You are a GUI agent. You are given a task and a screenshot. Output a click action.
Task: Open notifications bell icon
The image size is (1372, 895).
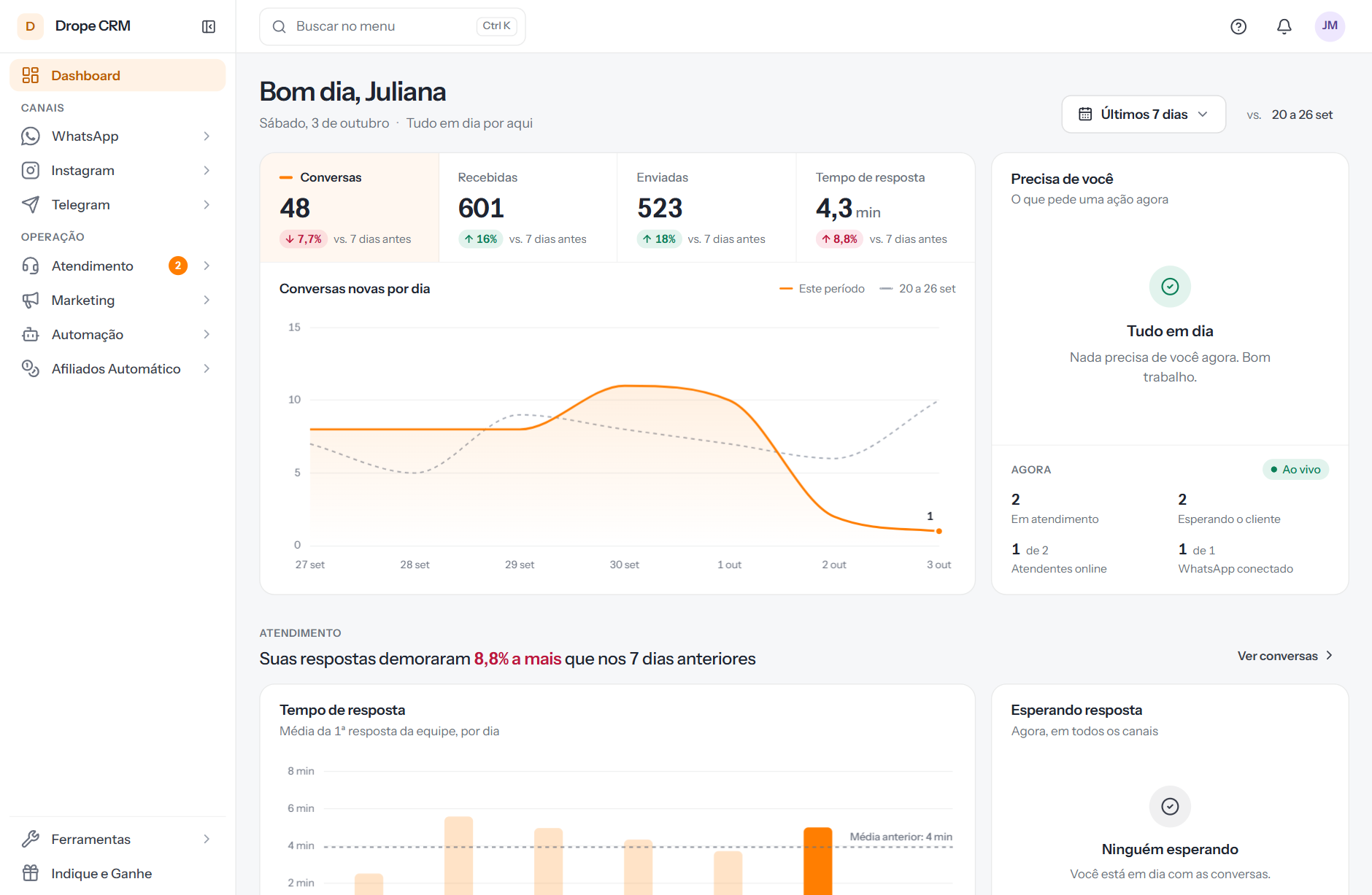(1284, 26)
